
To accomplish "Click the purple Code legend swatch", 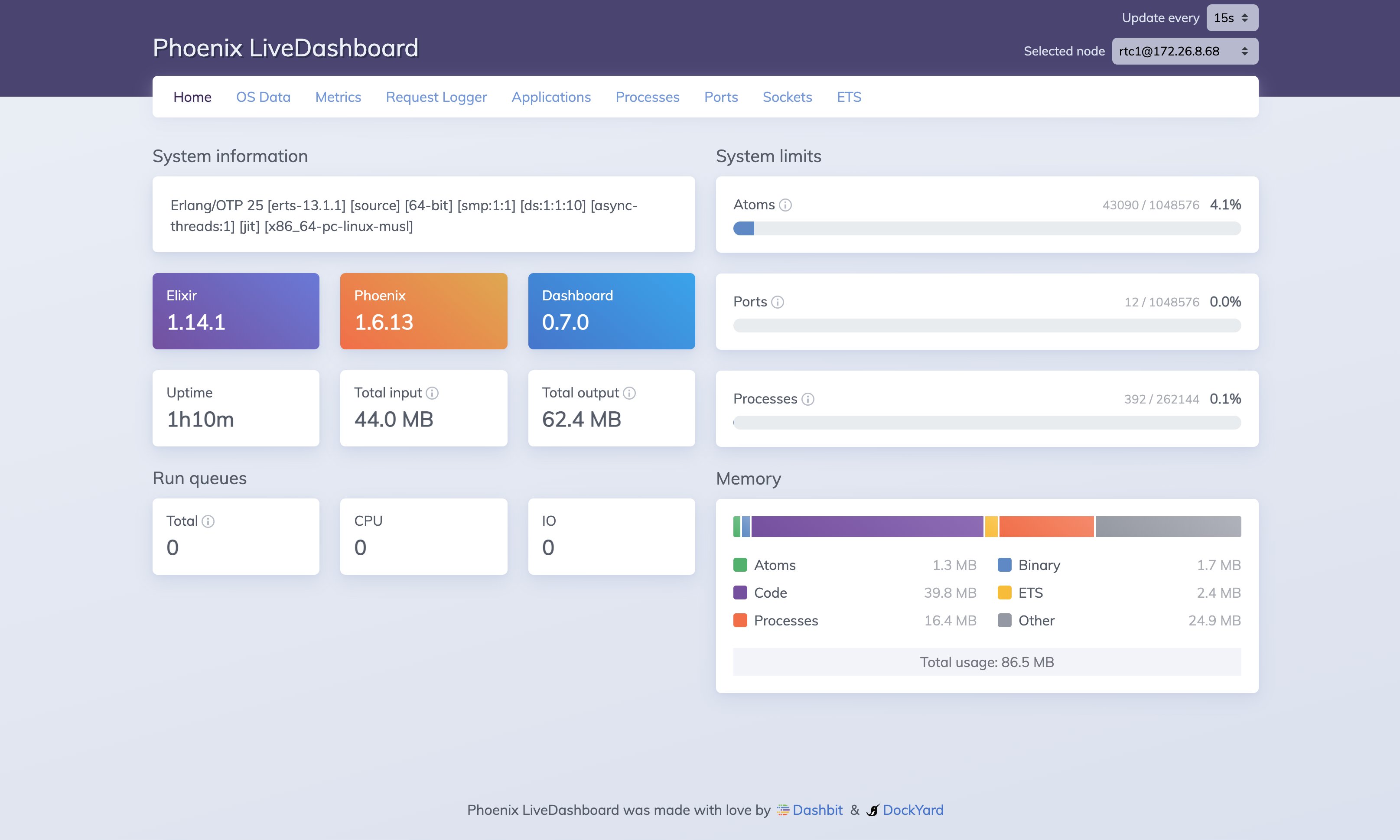I will (740, 593).
